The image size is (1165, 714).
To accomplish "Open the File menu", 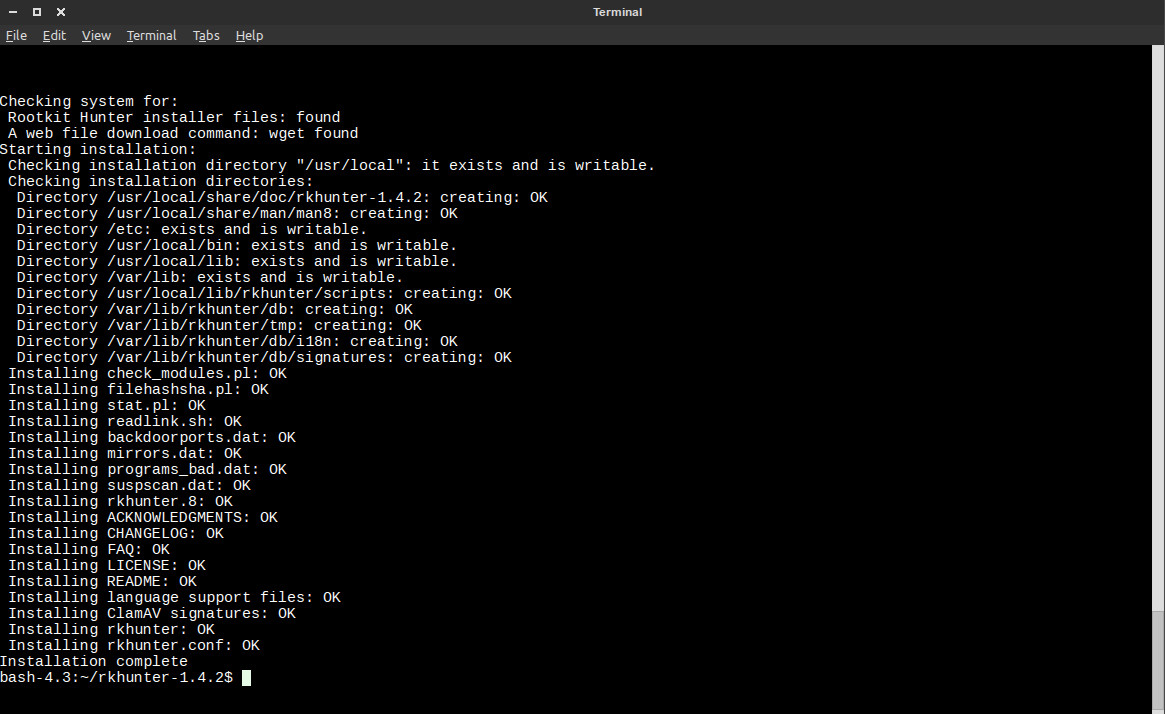I will click(16, 35).
